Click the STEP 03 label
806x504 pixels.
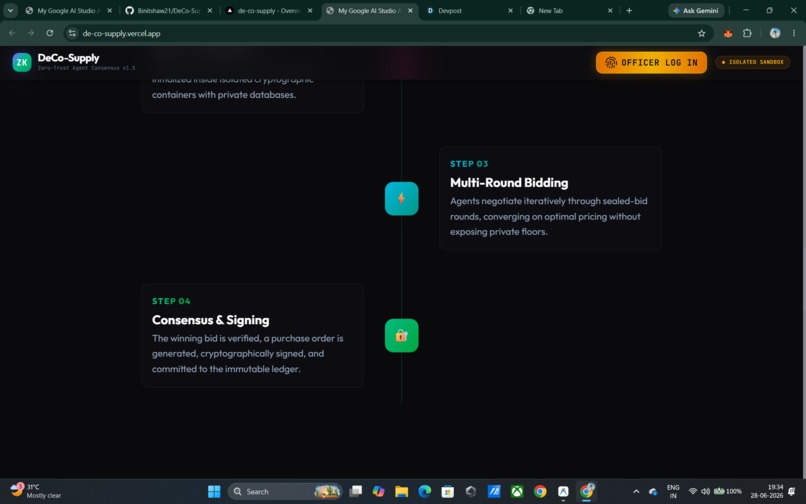(469, 164)
